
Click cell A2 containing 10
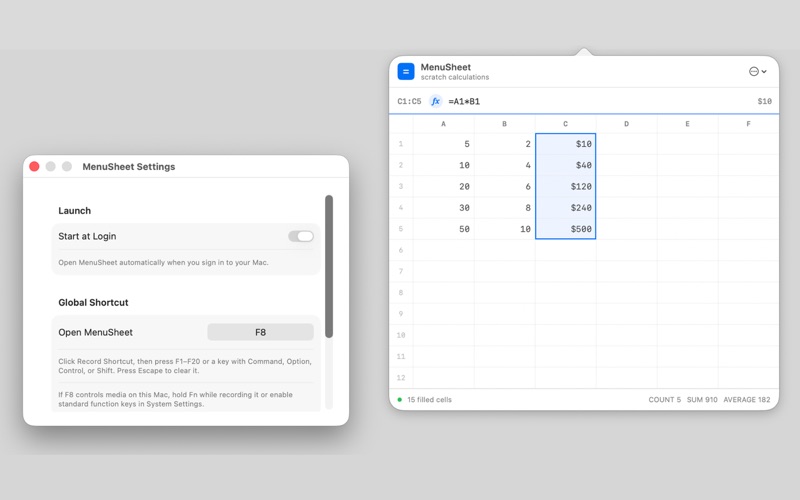443,165
